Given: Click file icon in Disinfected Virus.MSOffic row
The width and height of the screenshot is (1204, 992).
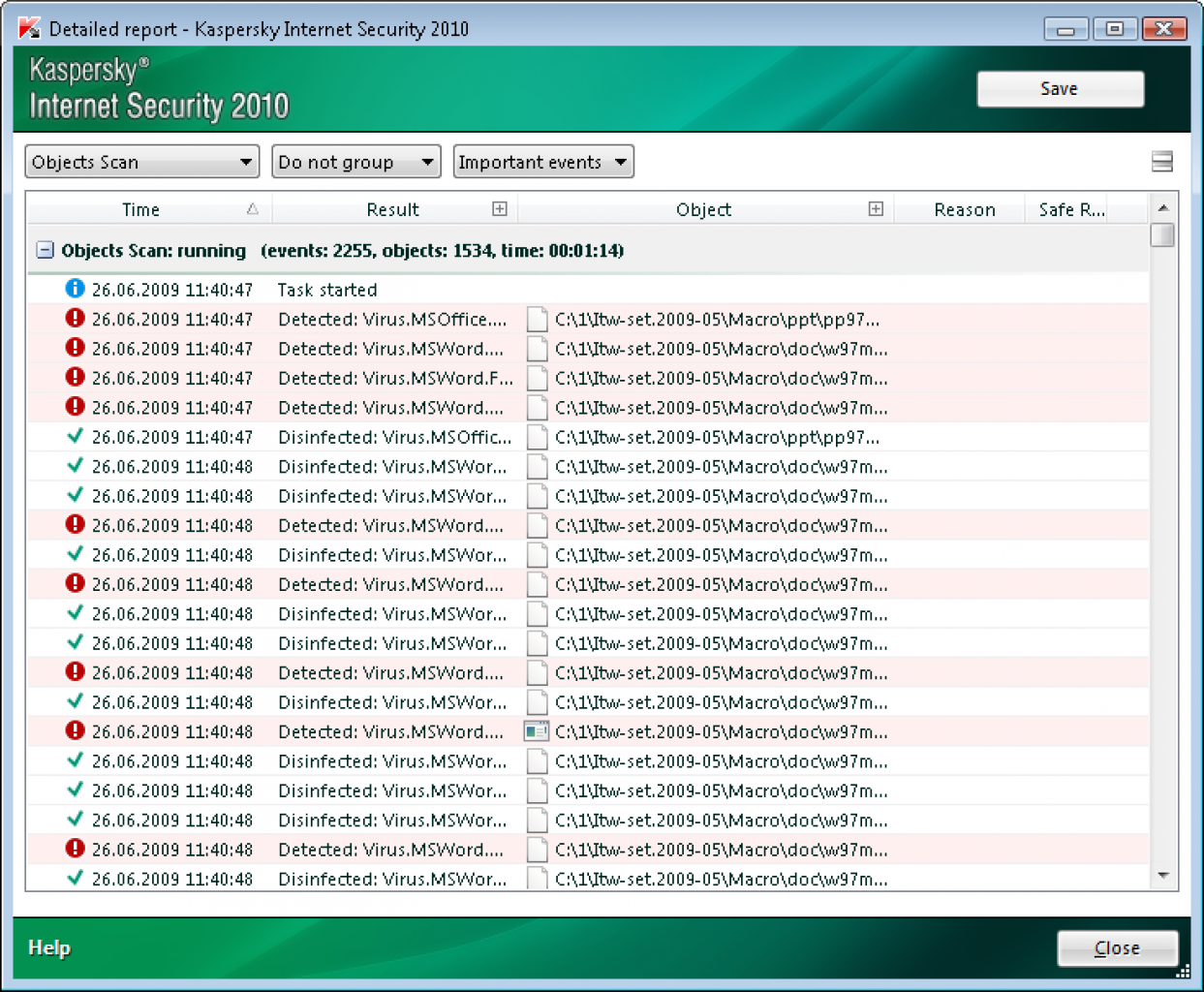Looking at the screenshot, I should (537, 438).
